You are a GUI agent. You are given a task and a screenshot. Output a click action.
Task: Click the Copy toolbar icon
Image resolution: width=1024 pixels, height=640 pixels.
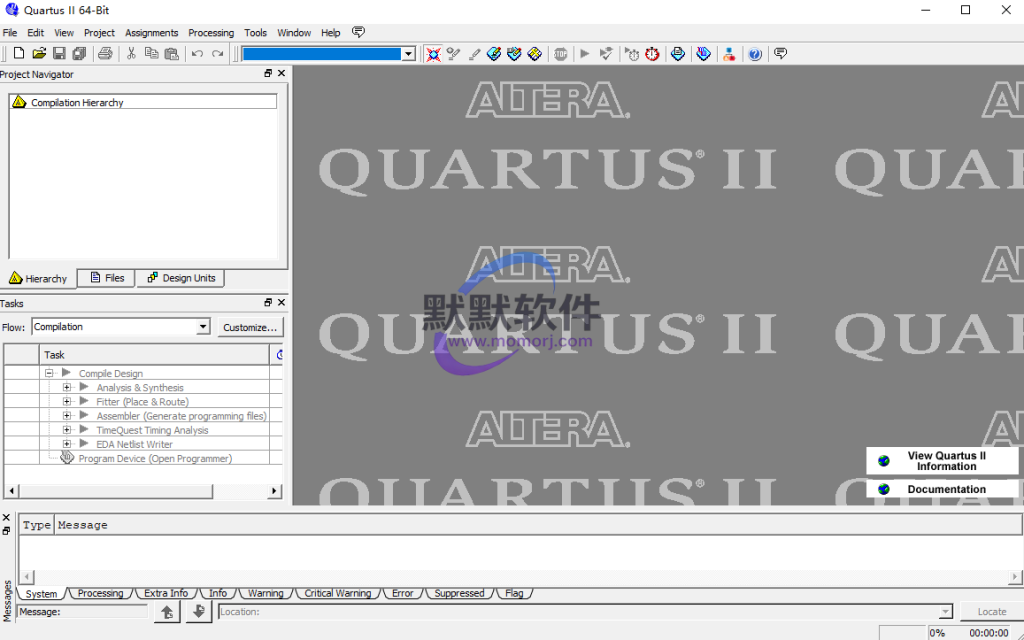click(152, 54)
